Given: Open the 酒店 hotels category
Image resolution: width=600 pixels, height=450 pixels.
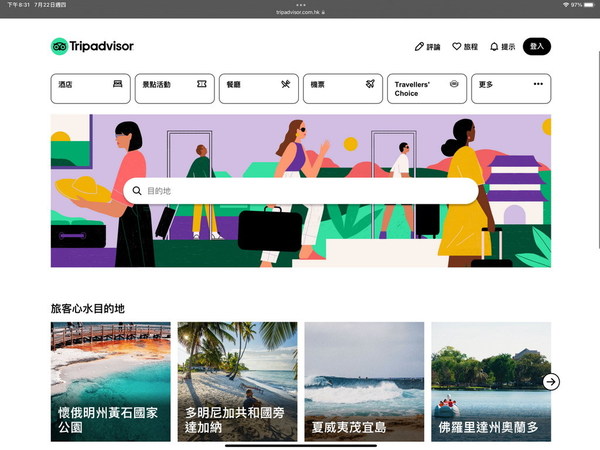Looking at the screenshot, I should pos(90,88).
